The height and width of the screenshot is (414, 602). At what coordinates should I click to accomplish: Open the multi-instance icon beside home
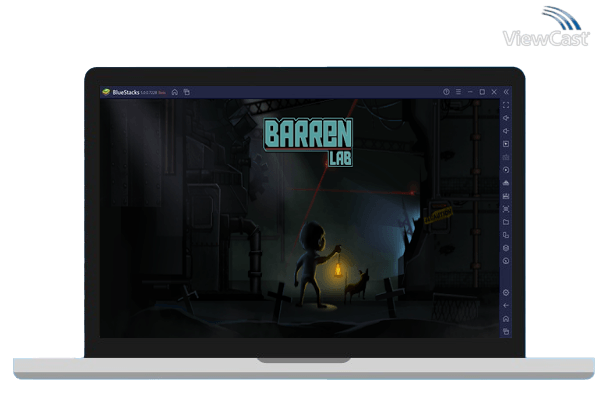point(187,92)
